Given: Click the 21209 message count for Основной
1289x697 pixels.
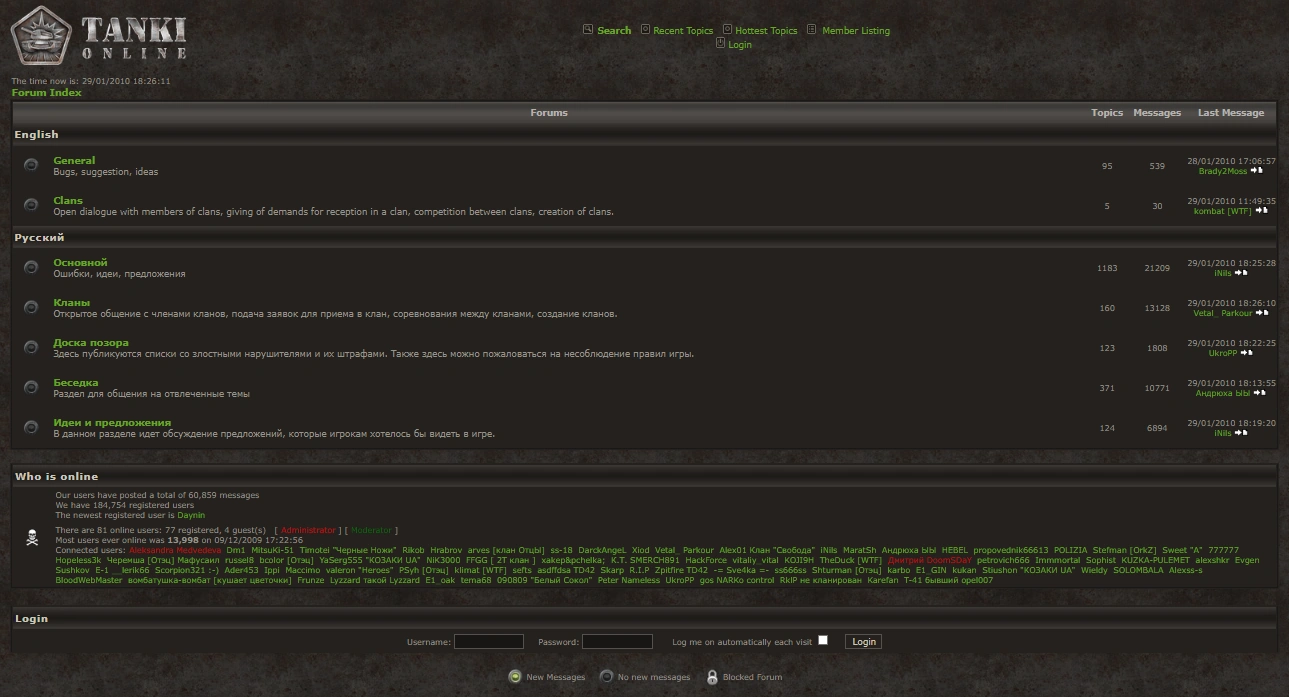Looking at the screenshot, I should pyautogui.click(x=1157, y=268).
